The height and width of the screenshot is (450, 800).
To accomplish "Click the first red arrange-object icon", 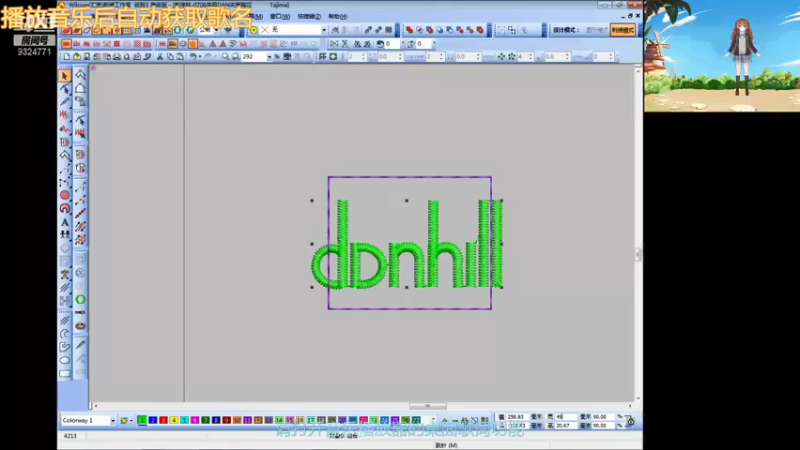I will 409,30.
